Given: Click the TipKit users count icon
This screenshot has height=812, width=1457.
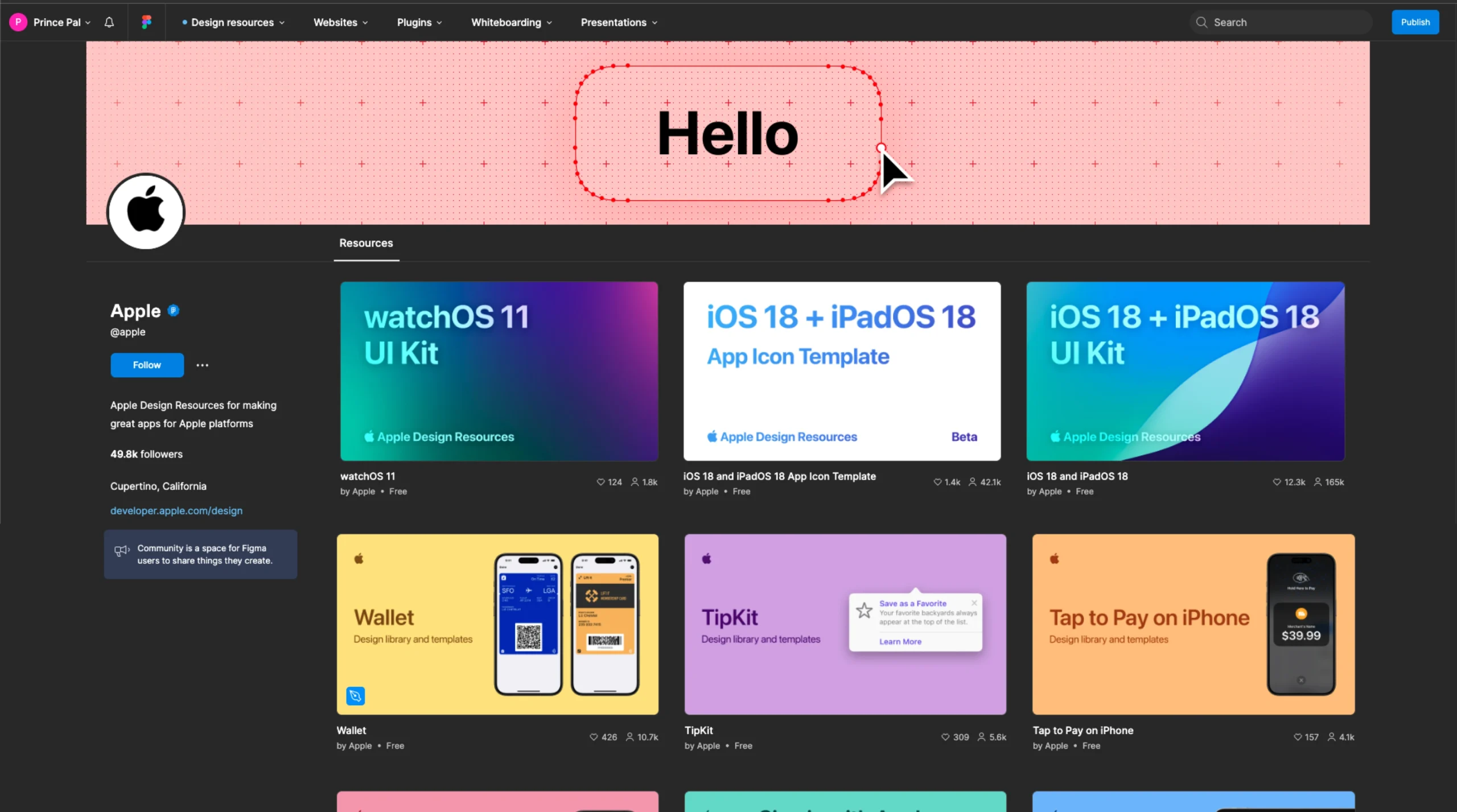Looking at the screenshot, I should (x=982, y=737).
